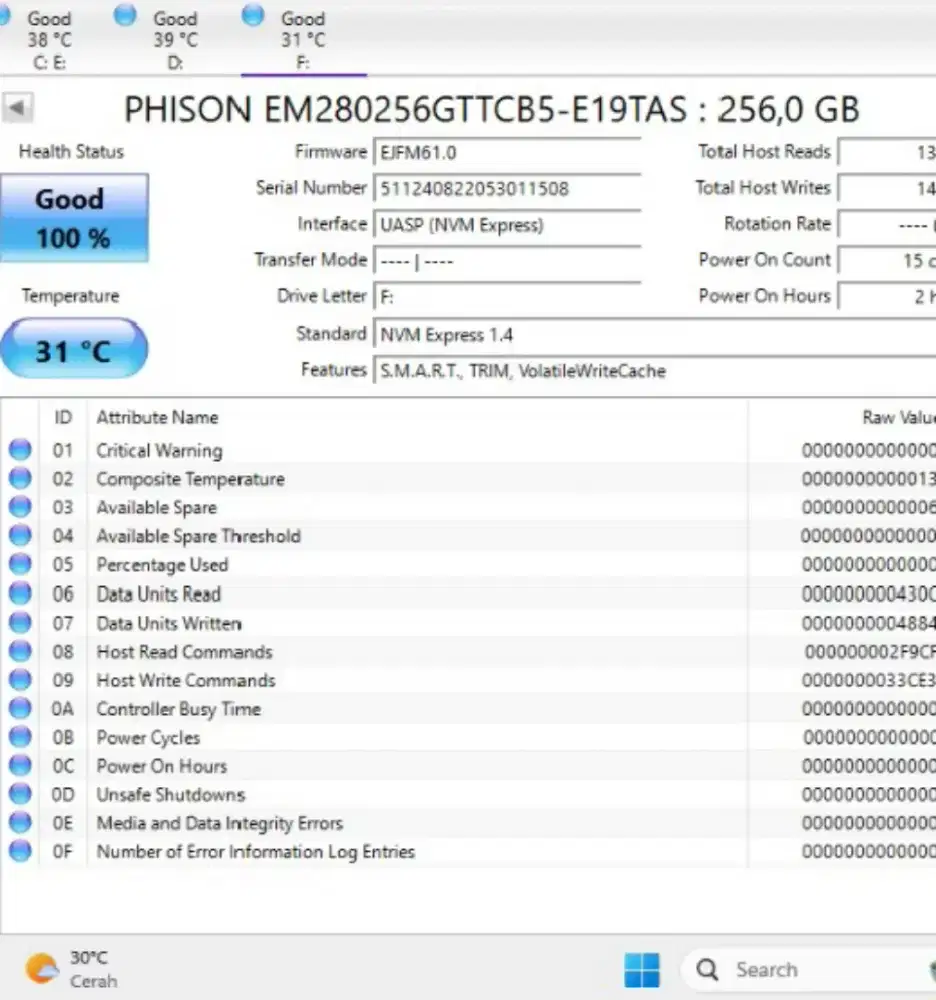936x1000 pixels.
Task: Go to previous disk with left arrow
Action: tap(17, 108)
